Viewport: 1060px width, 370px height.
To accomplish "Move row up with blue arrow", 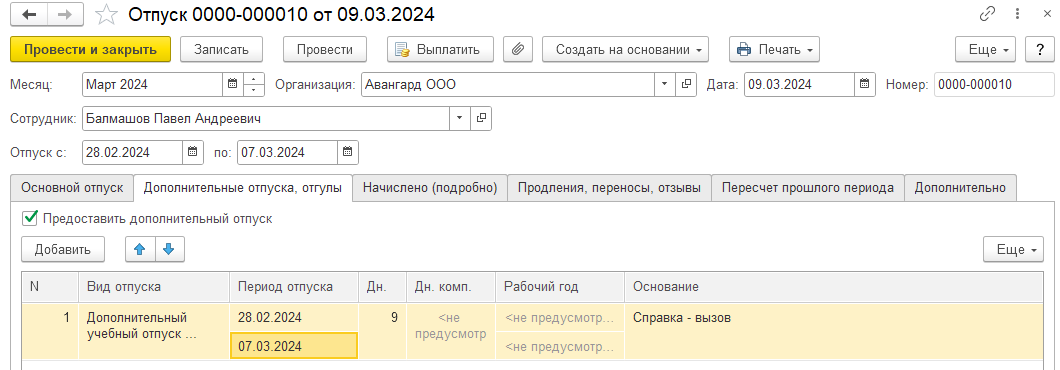I will [x=140, y=249].
